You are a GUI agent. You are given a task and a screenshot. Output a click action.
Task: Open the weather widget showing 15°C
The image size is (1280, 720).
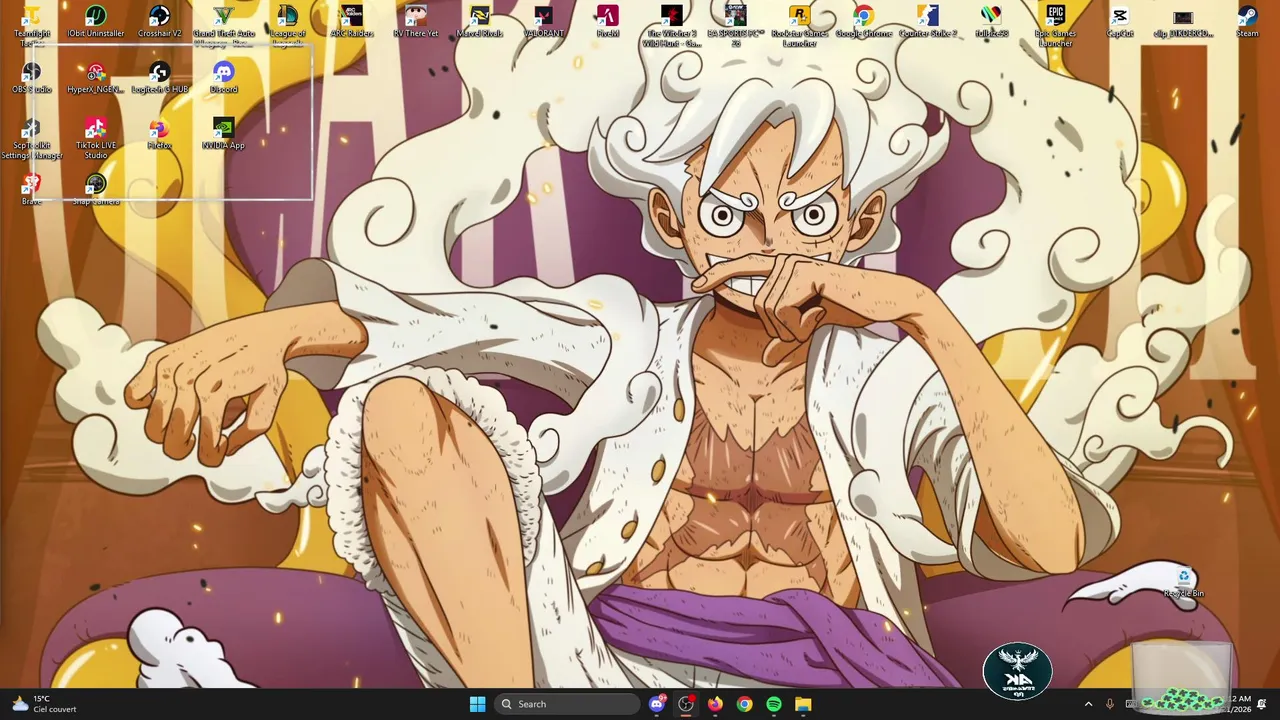(44, 704)
